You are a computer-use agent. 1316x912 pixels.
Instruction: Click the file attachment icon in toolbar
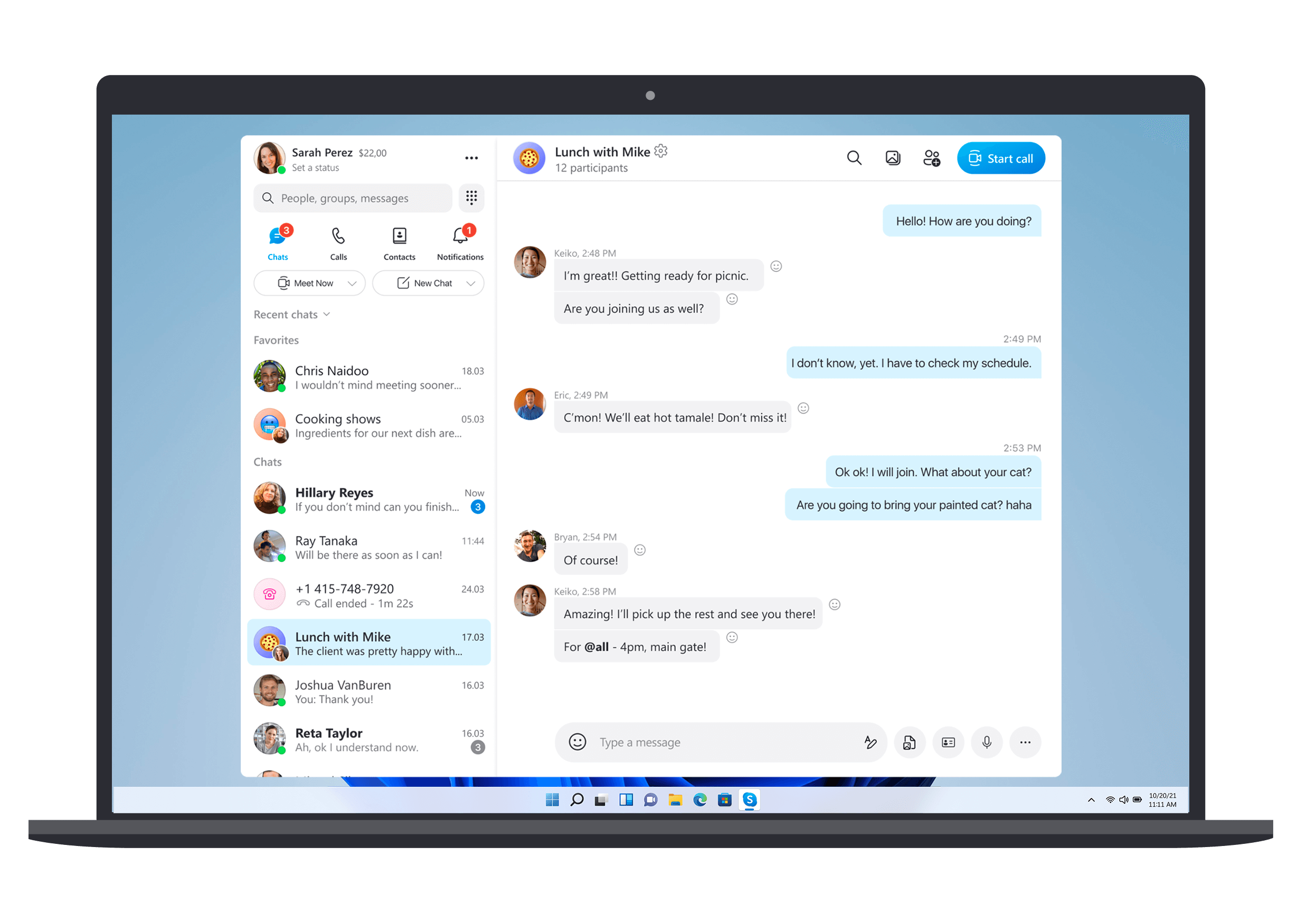coord(909,742)
